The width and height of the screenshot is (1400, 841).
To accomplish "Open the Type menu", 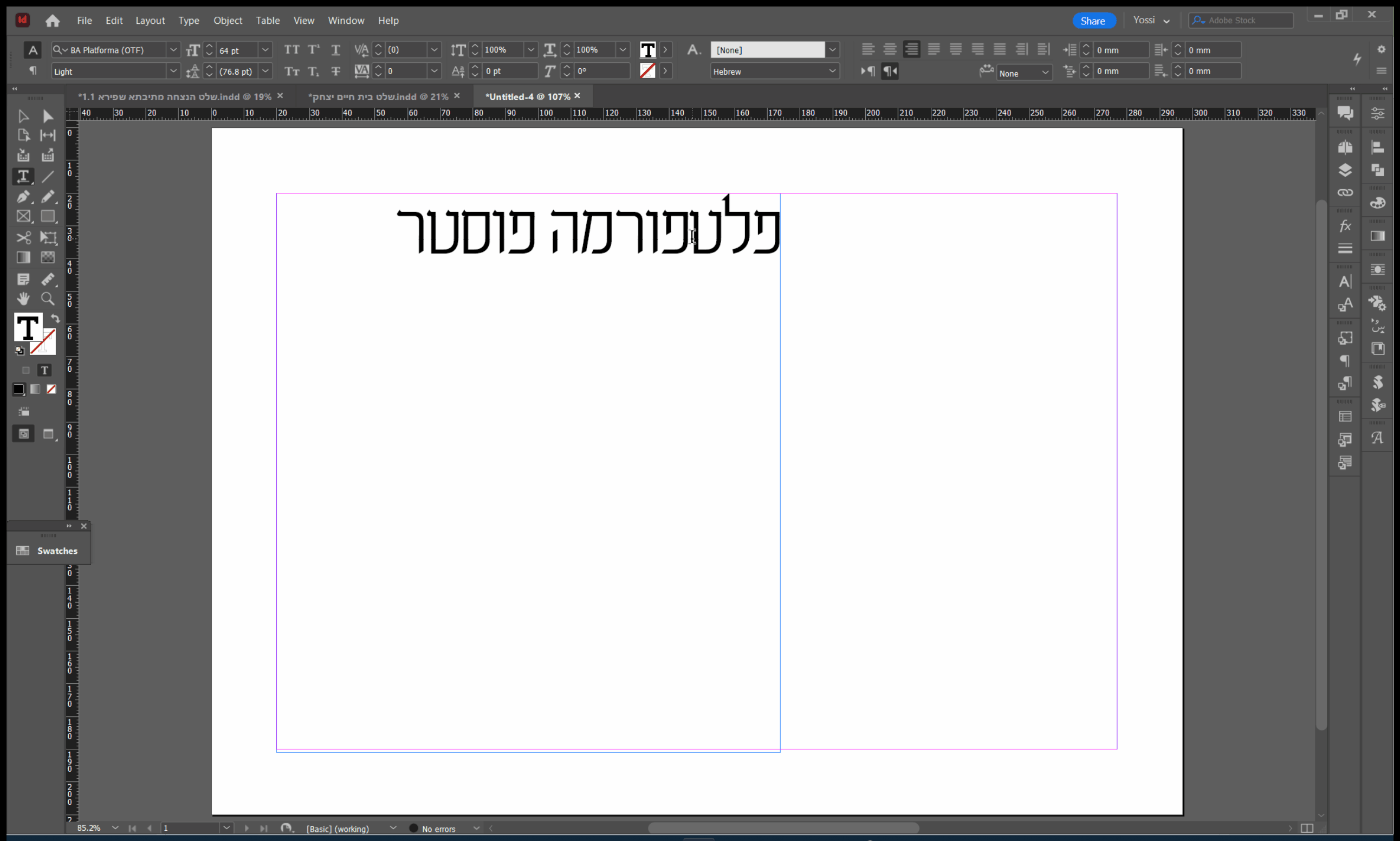I will 189,21.
